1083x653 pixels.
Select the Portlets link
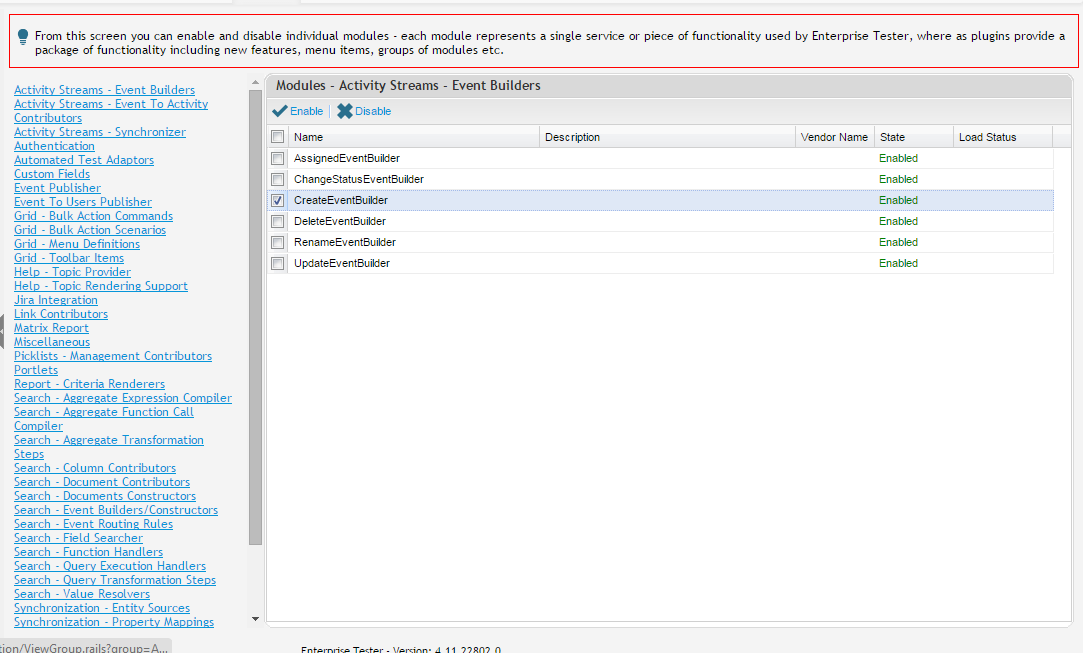pyautogui.click(x=36, y=370)
